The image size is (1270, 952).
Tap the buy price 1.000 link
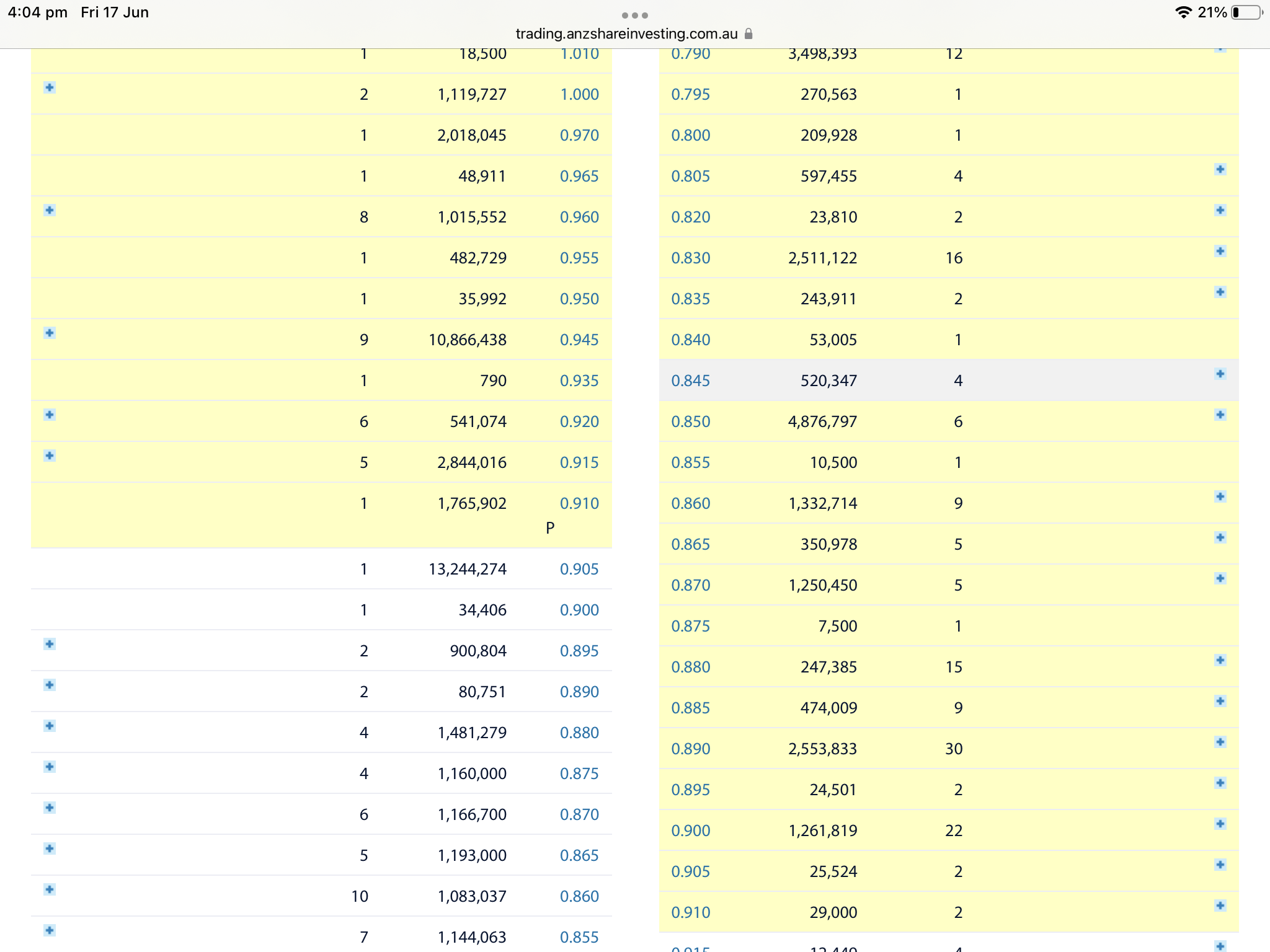pos(579,94)
